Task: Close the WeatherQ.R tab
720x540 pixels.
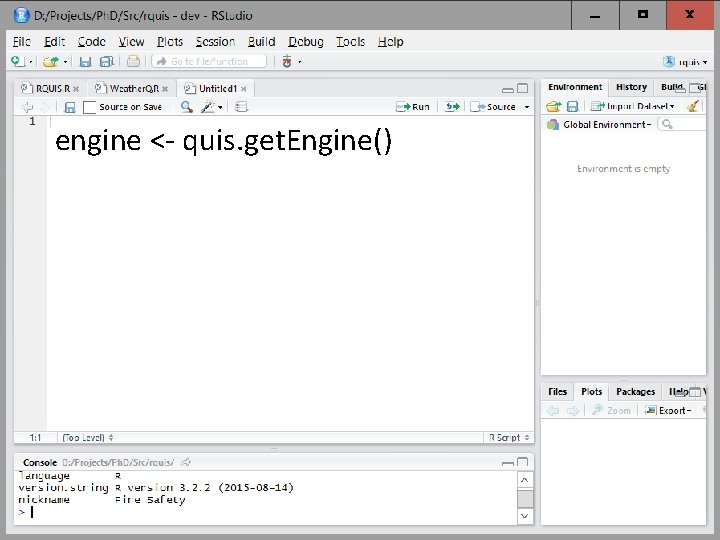Action: click(x=165, y=89)
